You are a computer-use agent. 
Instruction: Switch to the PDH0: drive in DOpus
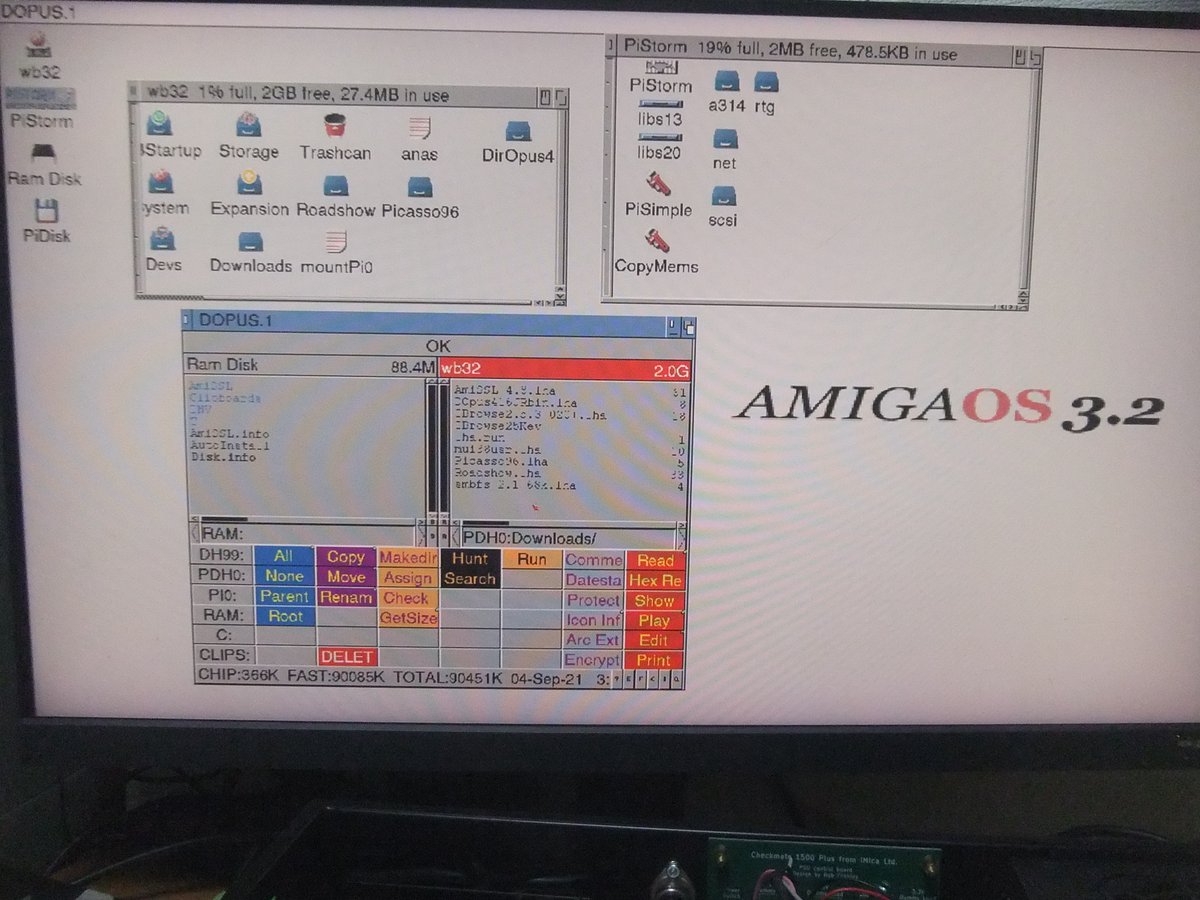pyautogui.click(x=222, y=575)
